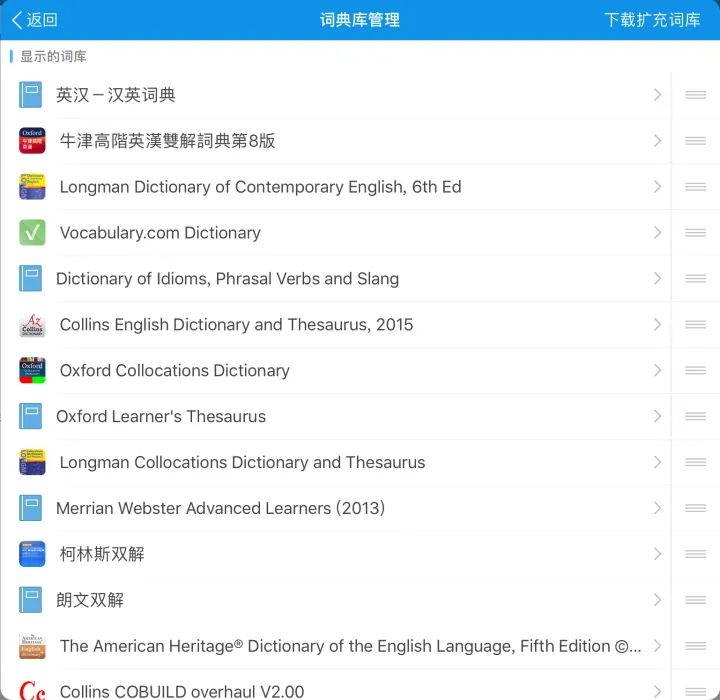The image size is (720, 700).
Task: Grab reorder handle for 英汉－汉英词典
Action: pos(695,95)
